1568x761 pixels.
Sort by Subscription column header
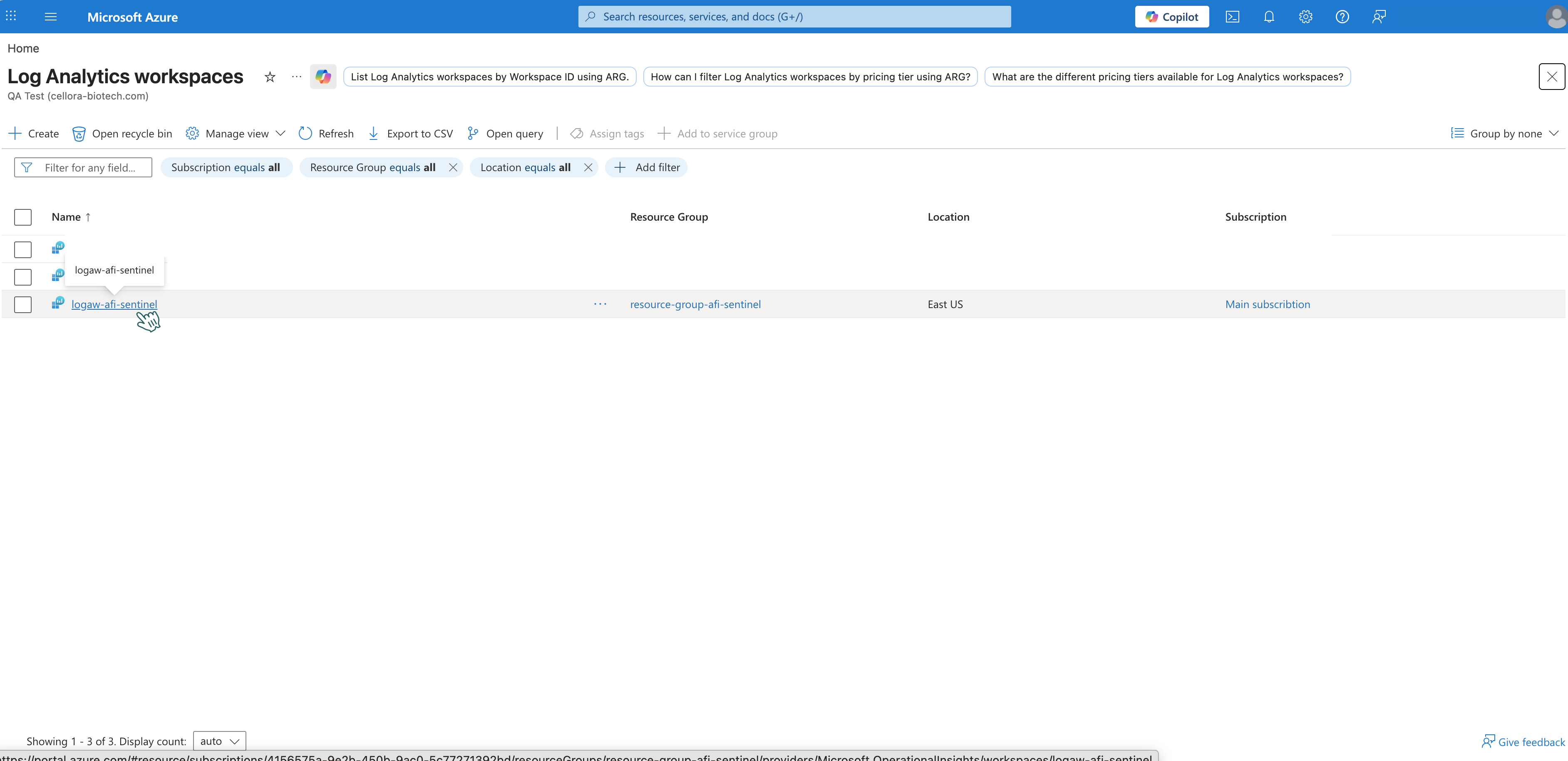coord(1256,217)
